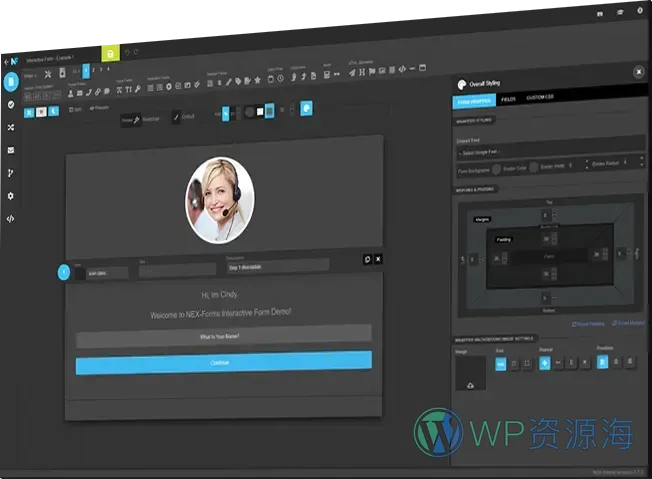This screenshot has width=652, height=479.
Task: Toggle the Preview eye option
Action: (x=99, y=108)
